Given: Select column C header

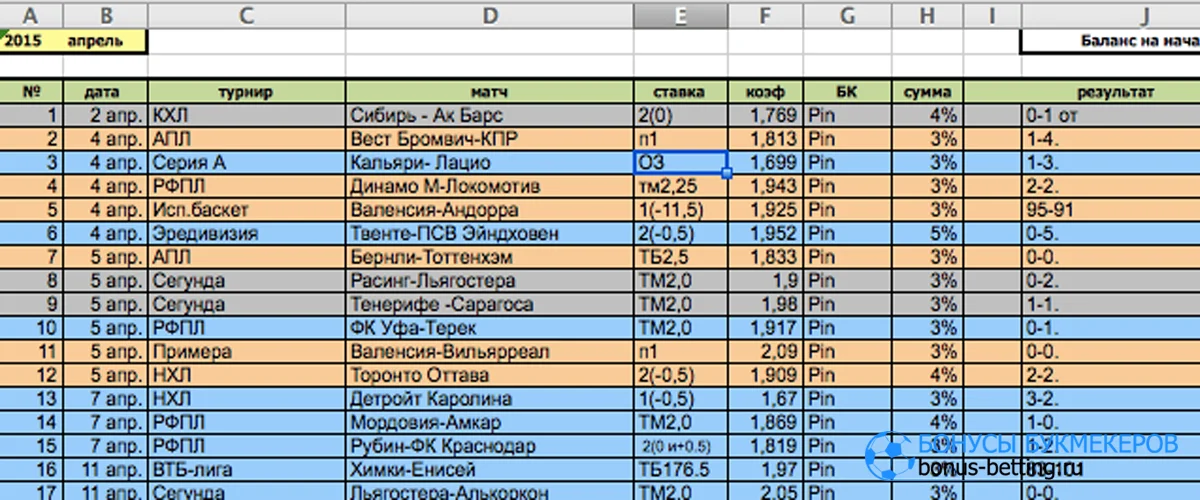Looking at the screenshot, I should (x=246, y=15).
